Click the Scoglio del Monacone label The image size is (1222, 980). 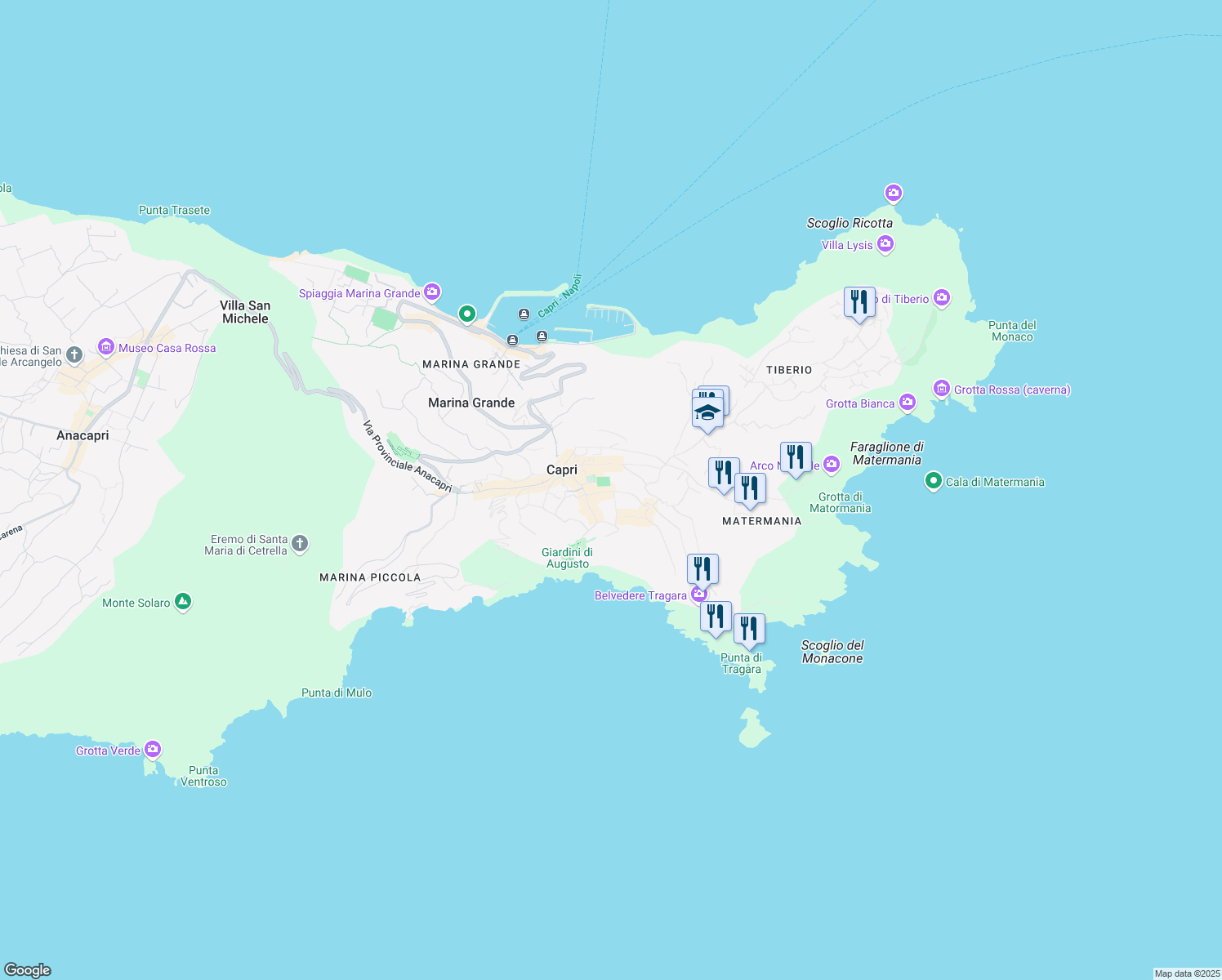(832, 652)
